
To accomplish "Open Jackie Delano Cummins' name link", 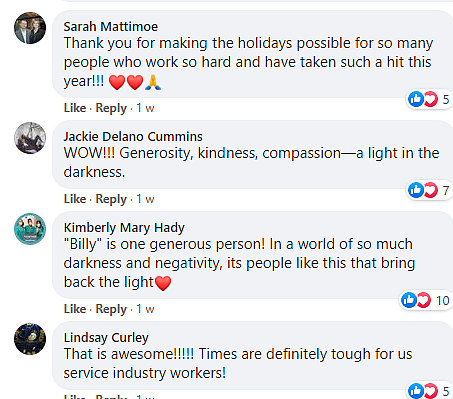I will click(133, 137).
